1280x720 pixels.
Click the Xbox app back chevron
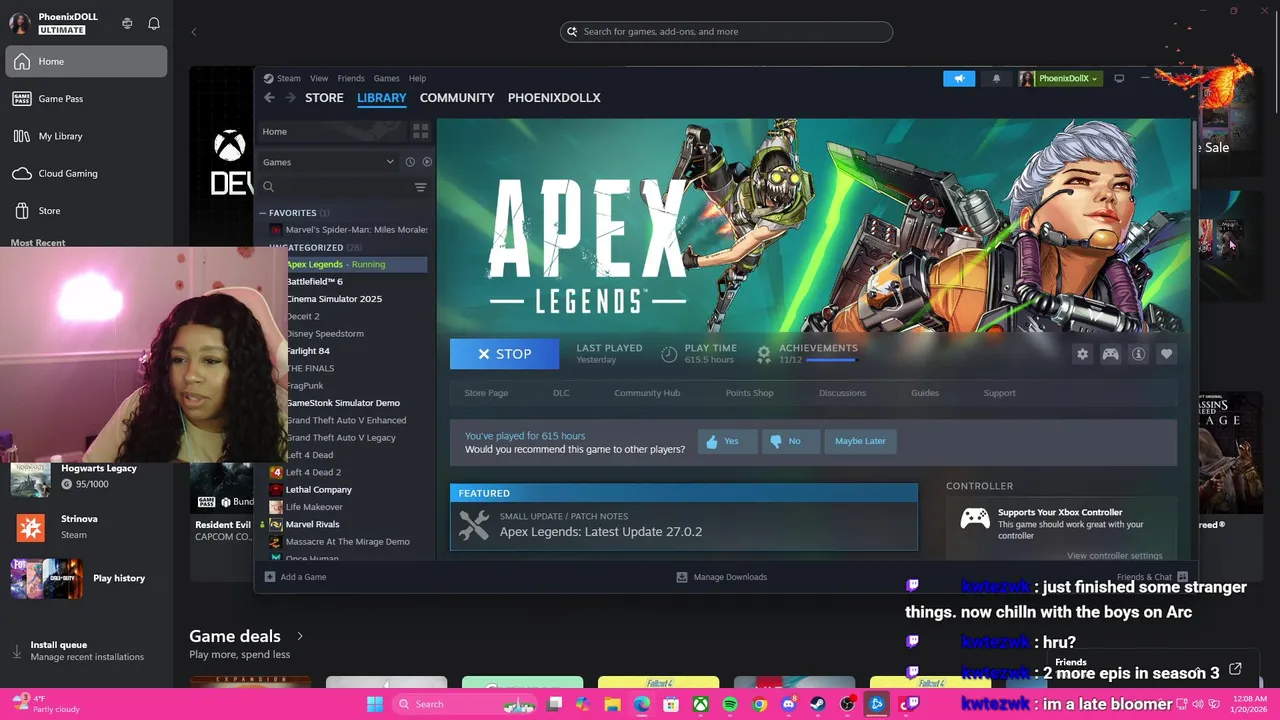click(194, 32)
